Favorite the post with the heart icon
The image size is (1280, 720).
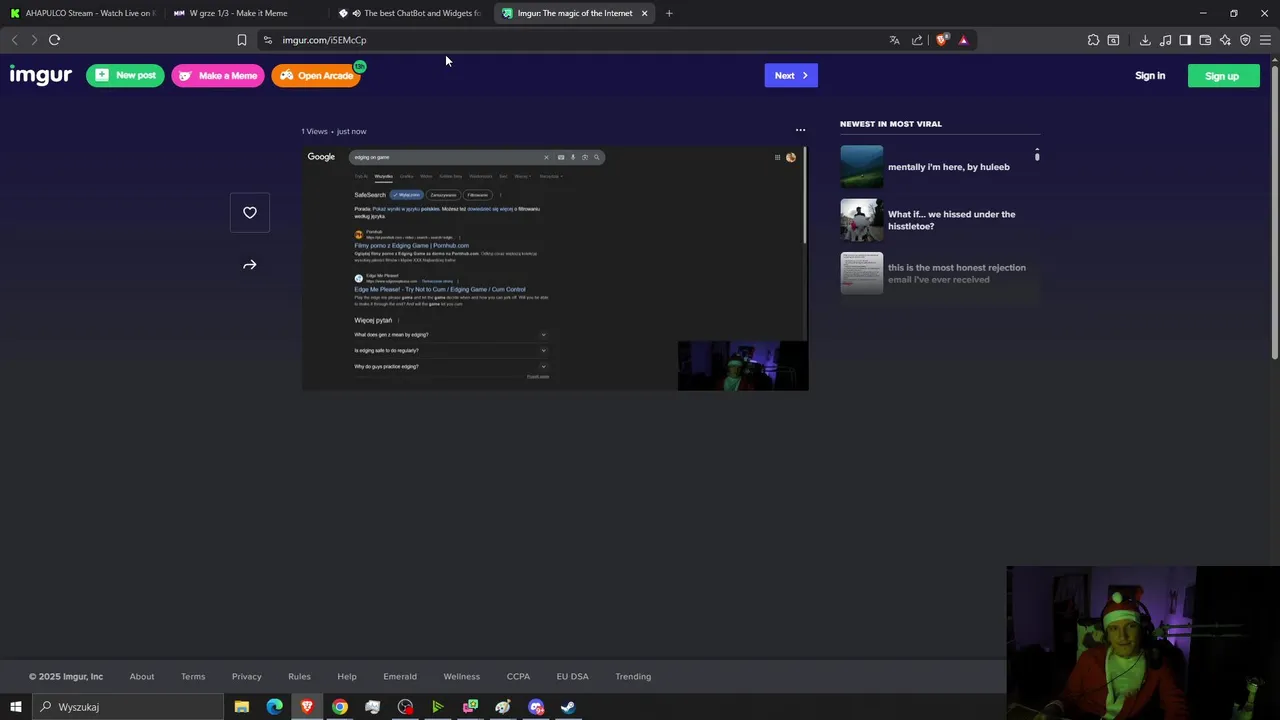250,212
